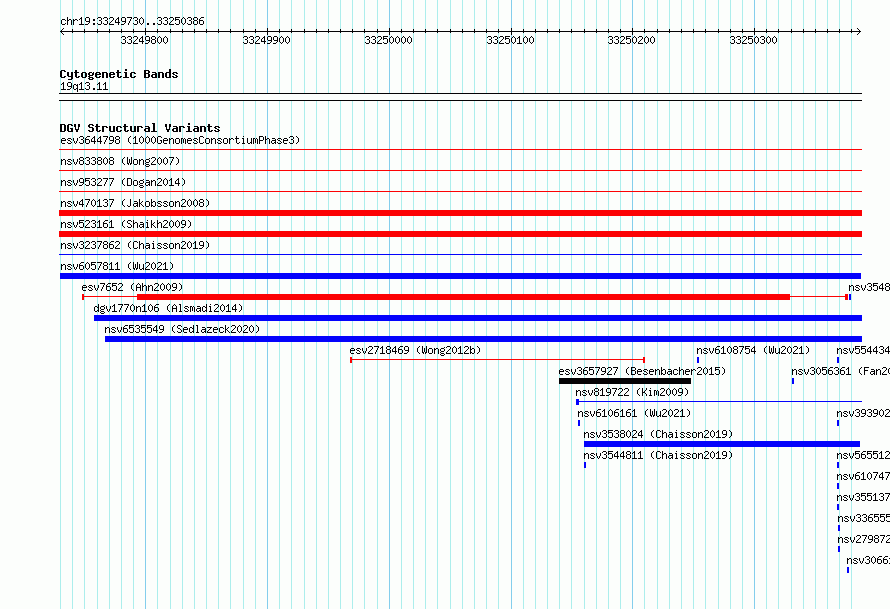
Task: Click the thin red esv2718469 span
Action: tap(497, 360)
